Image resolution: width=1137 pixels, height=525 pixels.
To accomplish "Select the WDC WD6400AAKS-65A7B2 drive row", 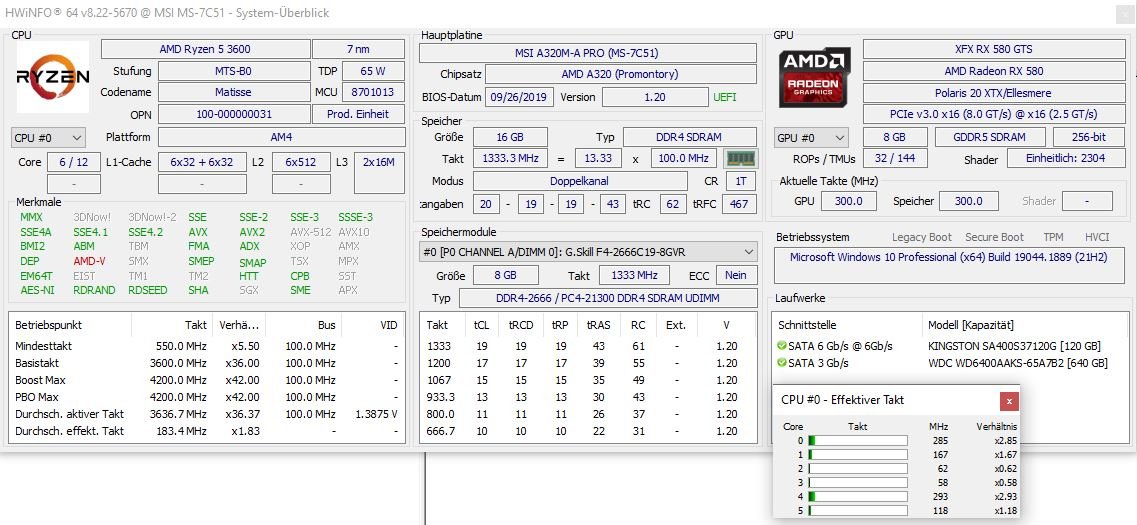I will tap(949, 363).
